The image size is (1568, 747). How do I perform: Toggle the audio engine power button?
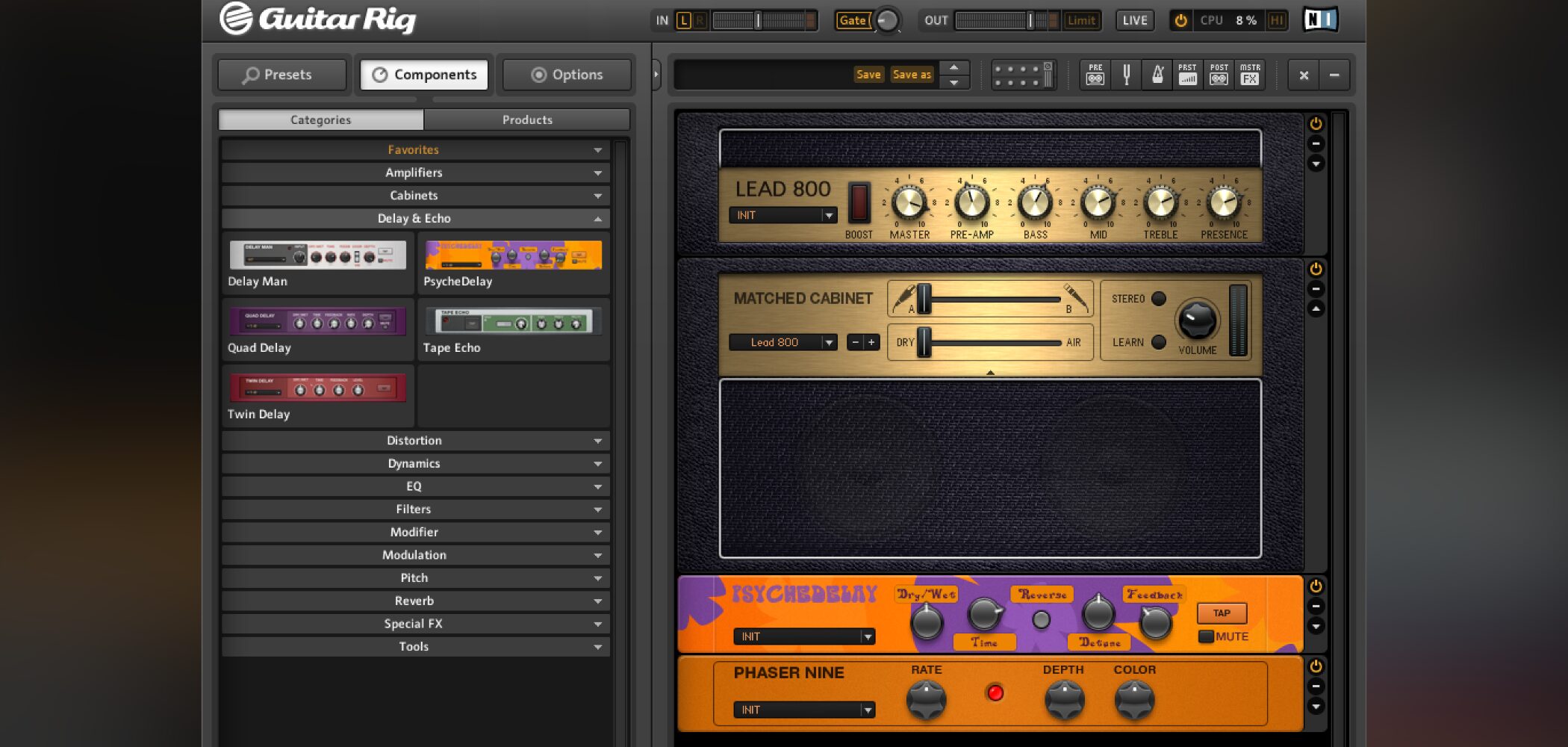[x=1180, y=20]
